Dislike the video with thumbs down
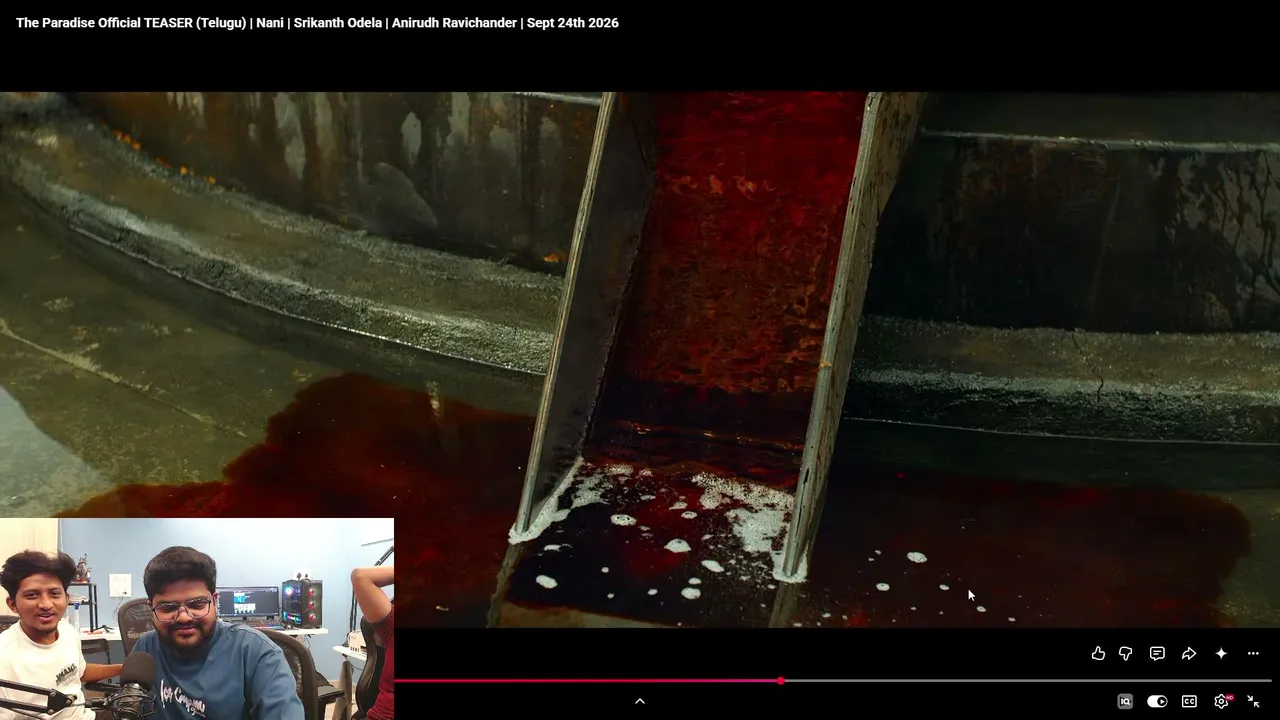Screen dimensions: 1280x720 click(x=1125, y=654)
